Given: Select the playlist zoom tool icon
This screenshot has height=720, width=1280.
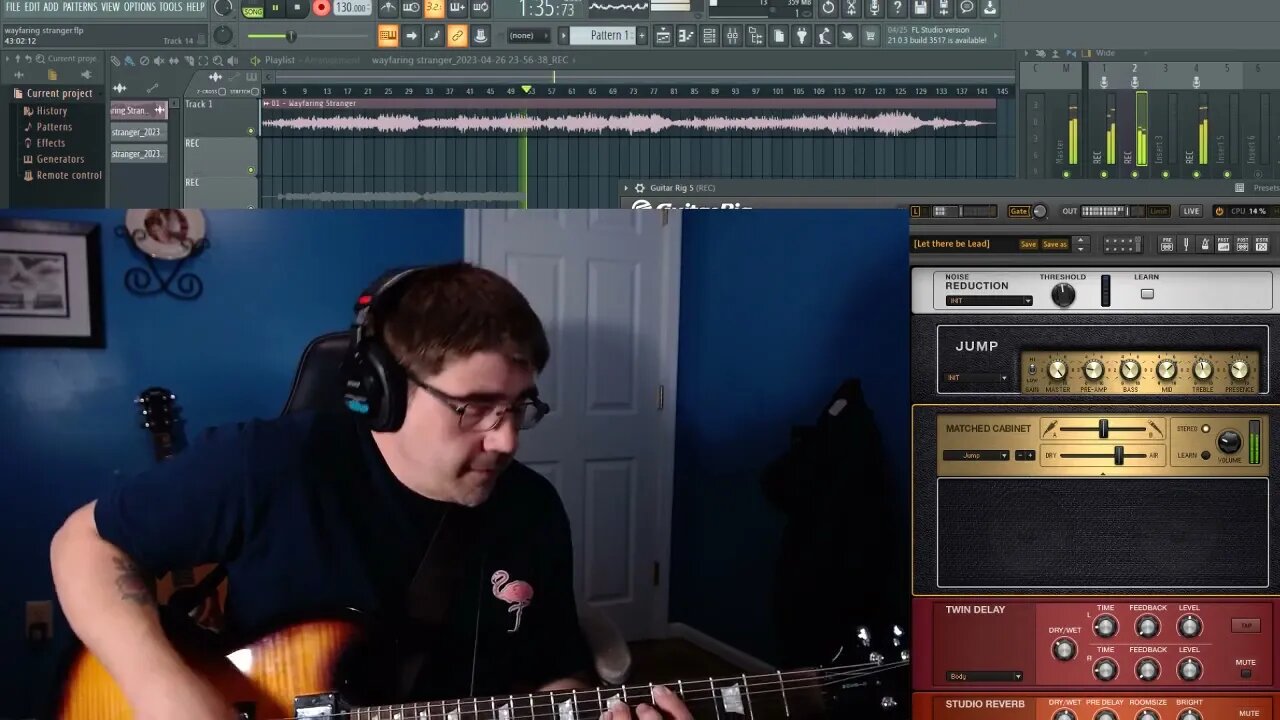Looking at the screenshot, I should (218, 60).
